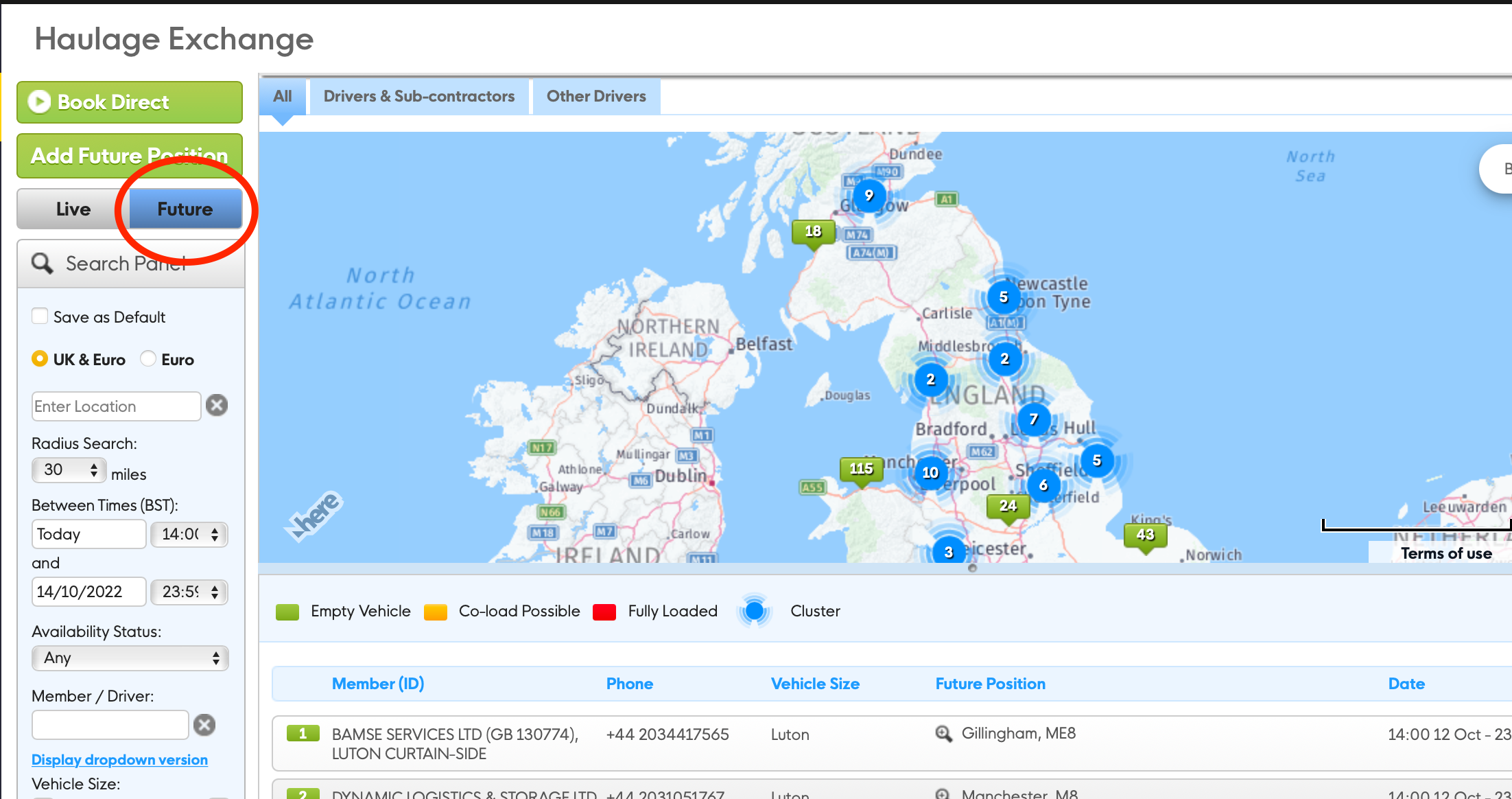Open cluster marker 7 near Leeds
Viewport: 1512px width, 799px height.
[1034, 419]
